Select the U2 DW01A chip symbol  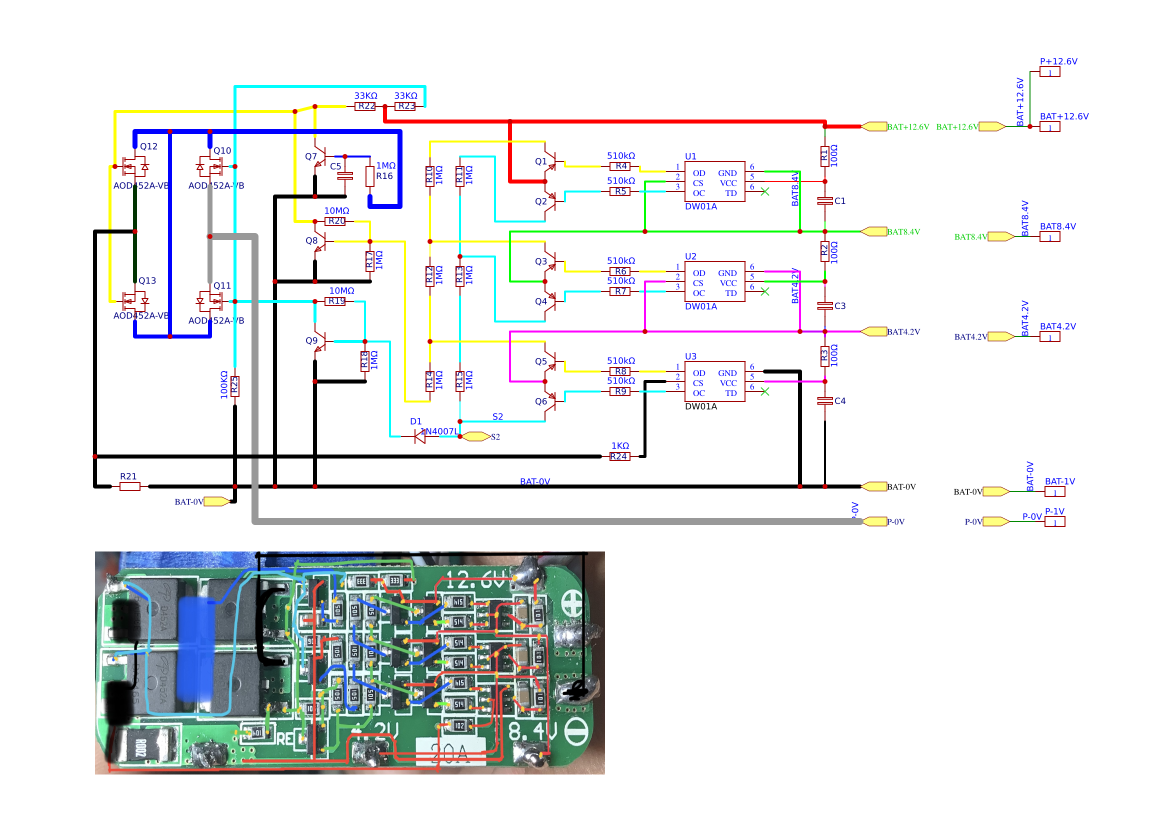click(714, 281)
